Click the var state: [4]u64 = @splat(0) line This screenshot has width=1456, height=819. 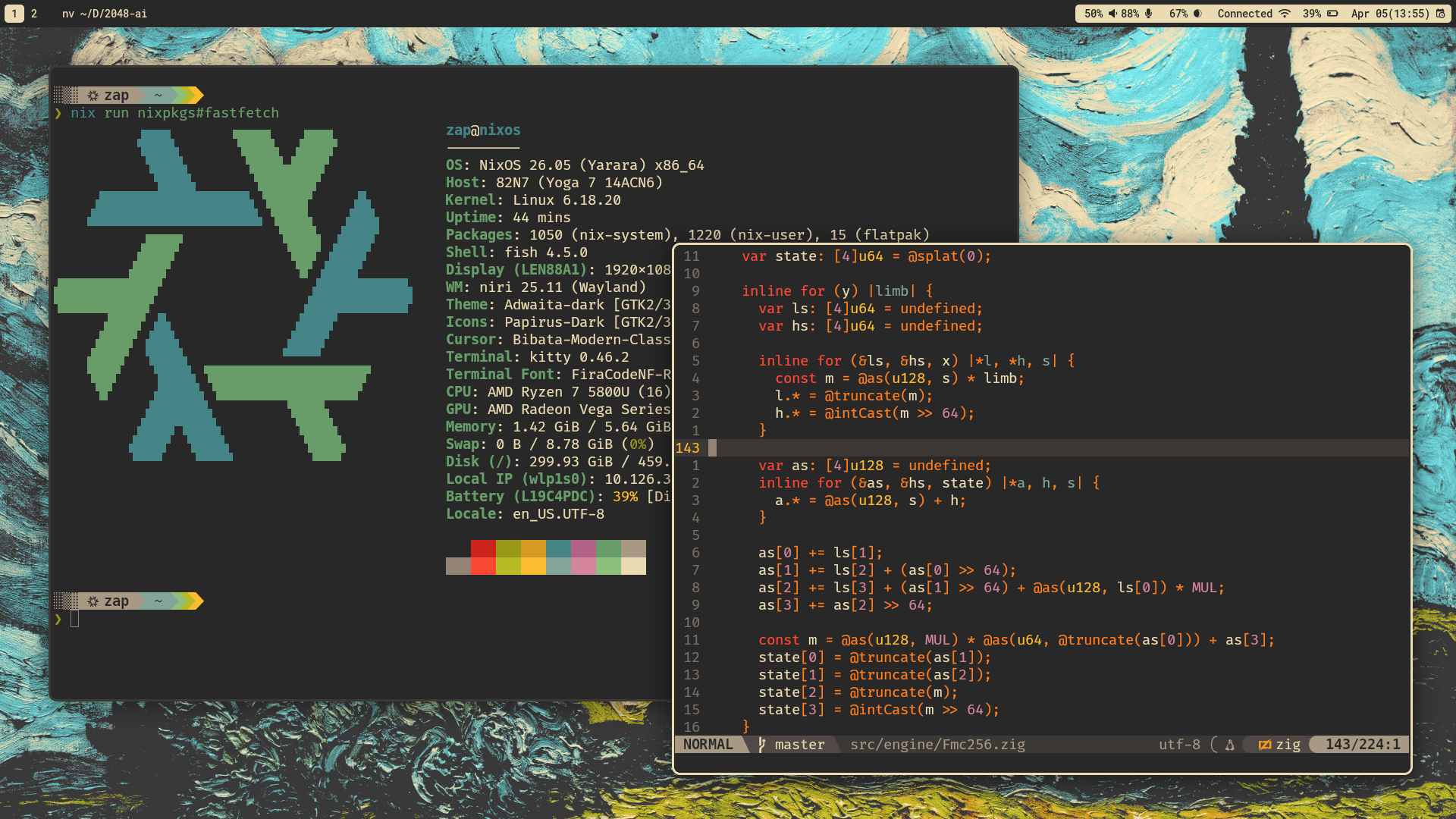pos(867,256)
